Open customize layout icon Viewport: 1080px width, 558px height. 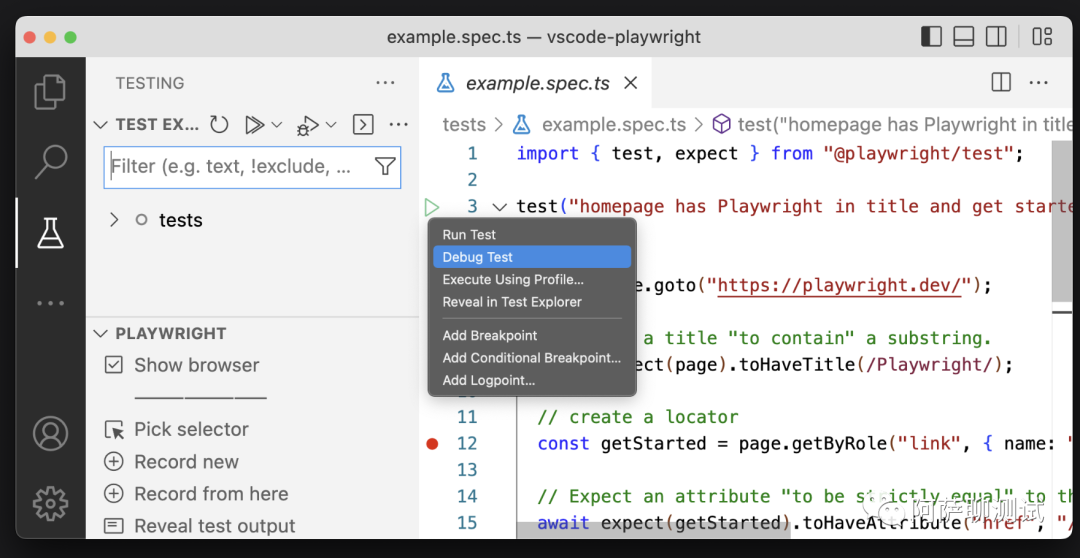pos(1042,36)
